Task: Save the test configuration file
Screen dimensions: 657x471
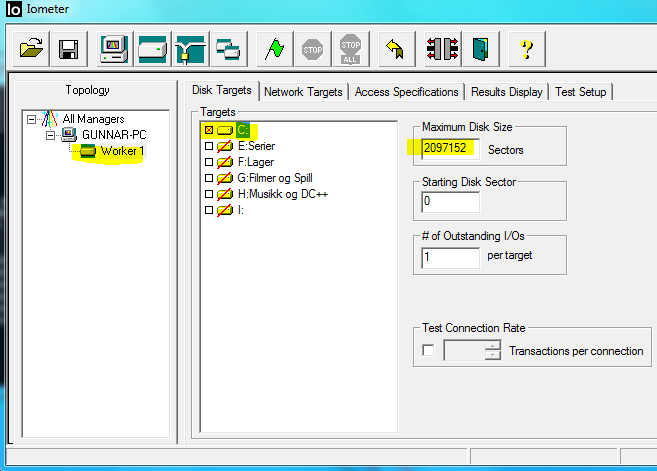Action: tap(69, 49)
